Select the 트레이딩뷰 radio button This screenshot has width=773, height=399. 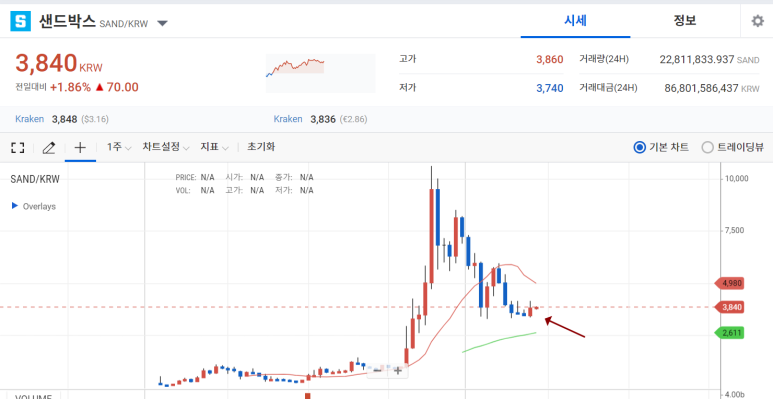click(707, 147)
